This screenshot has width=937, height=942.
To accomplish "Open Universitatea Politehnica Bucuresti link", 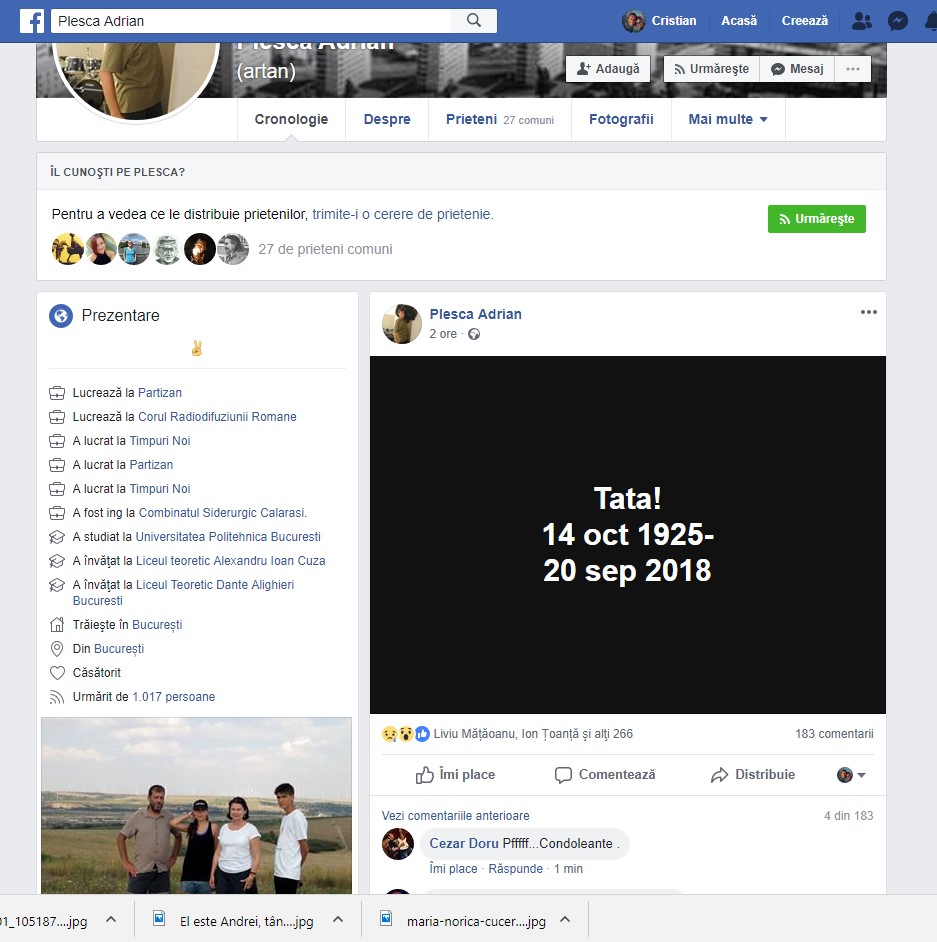I will pos(228,537).
